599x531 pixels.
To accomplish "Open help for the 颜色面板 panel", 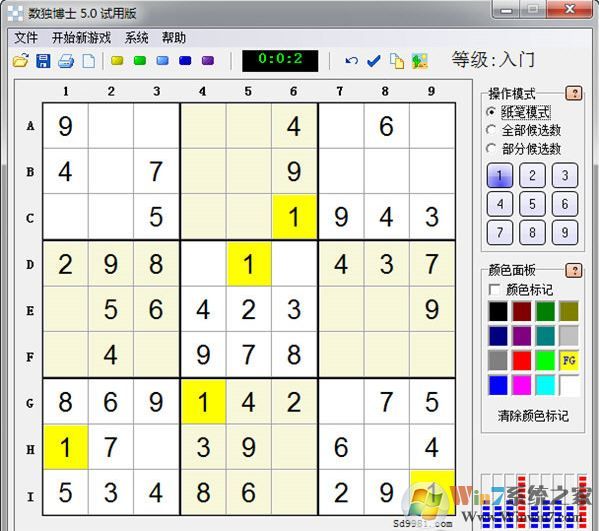I will tap(574, 270).
